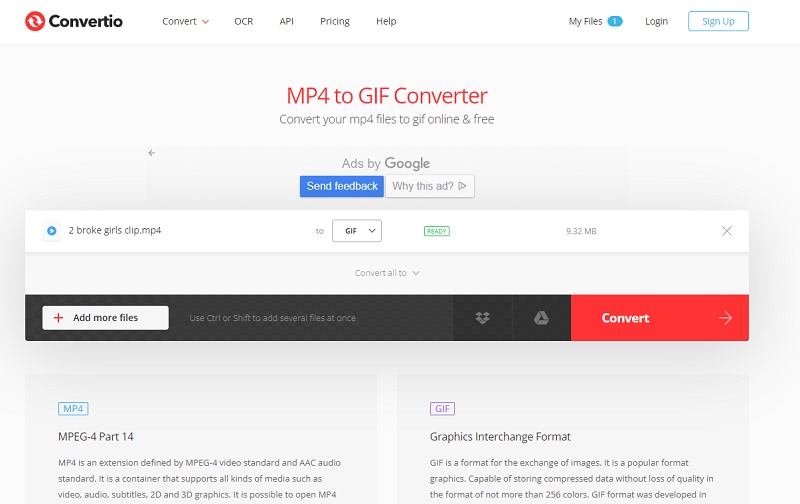Image resolution: width=800 pixels, height=504 pixels.
Task: Click Add more files button
Action: click(x=105, y=318)
